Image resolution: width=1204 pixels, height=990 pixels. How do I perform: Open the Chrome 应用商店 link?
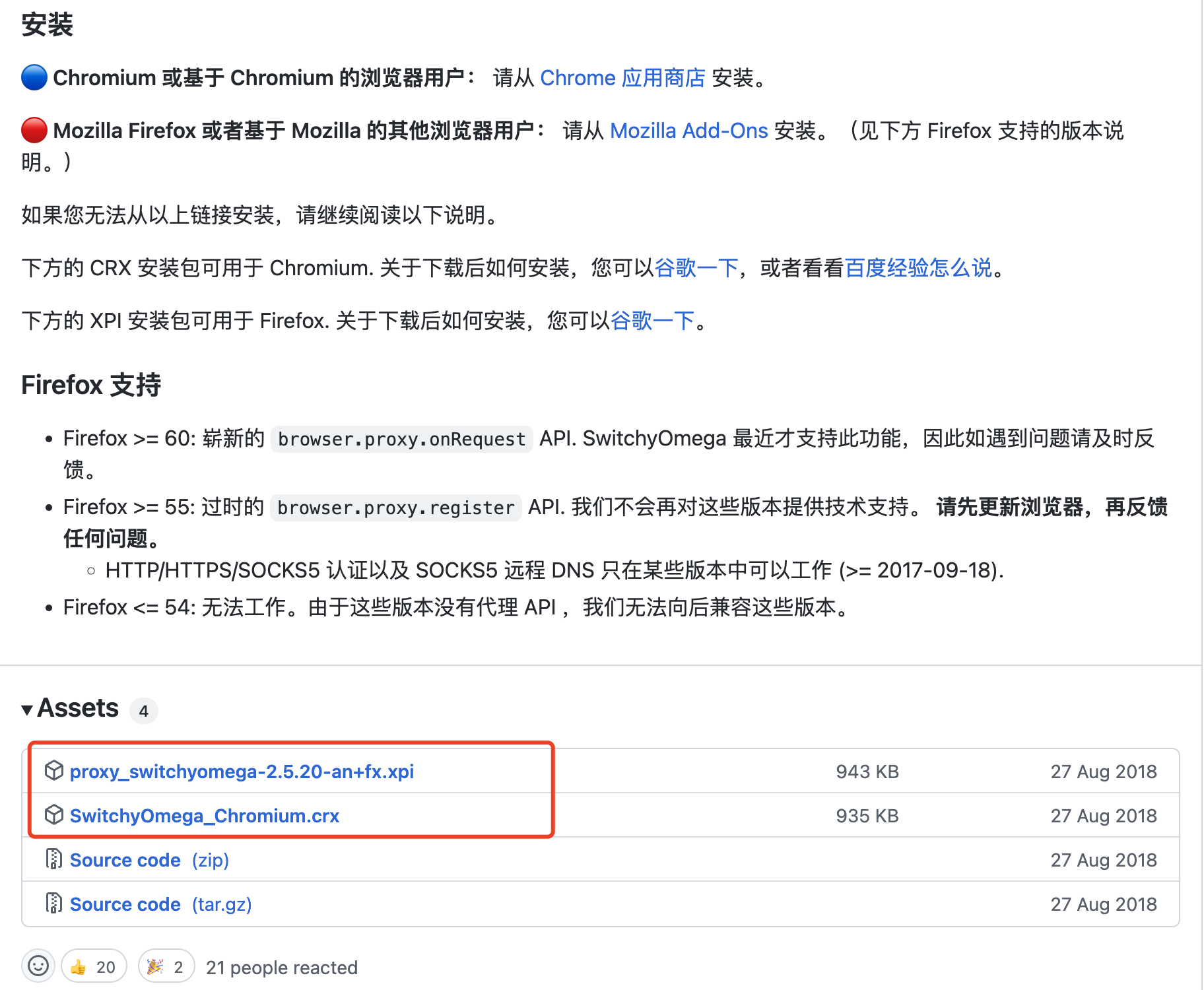click(x=622, y=78)
